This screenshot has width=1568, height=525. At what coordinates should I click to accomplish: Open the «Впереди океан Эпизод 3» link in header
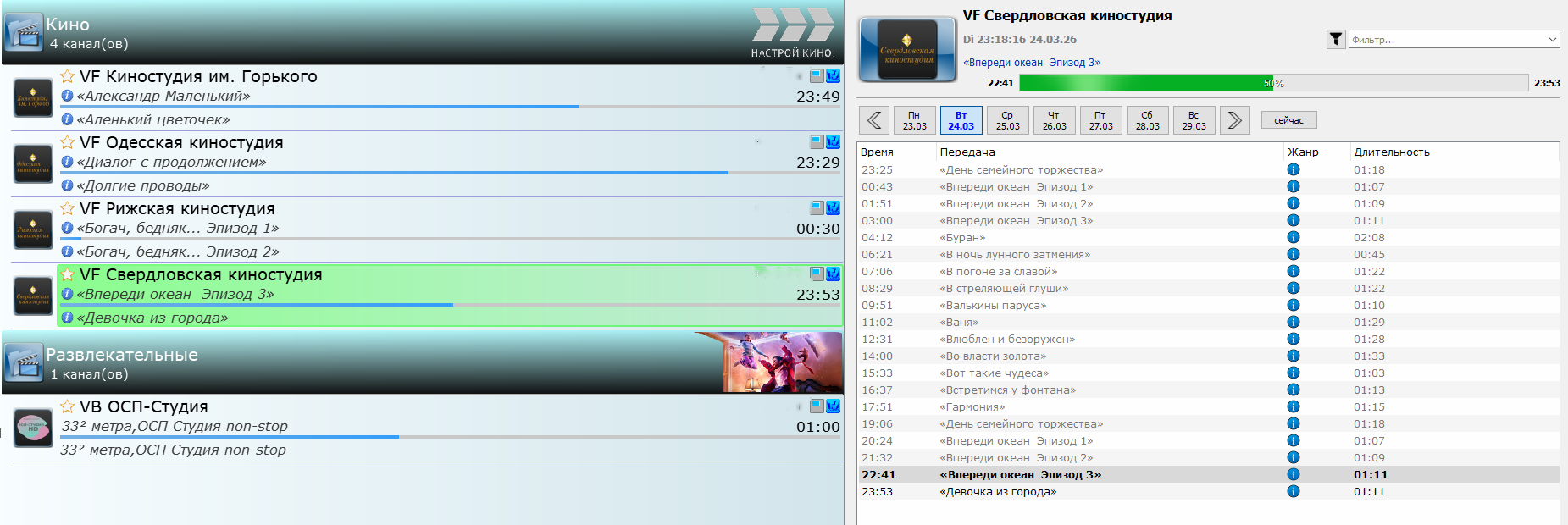click(1031, 63)
